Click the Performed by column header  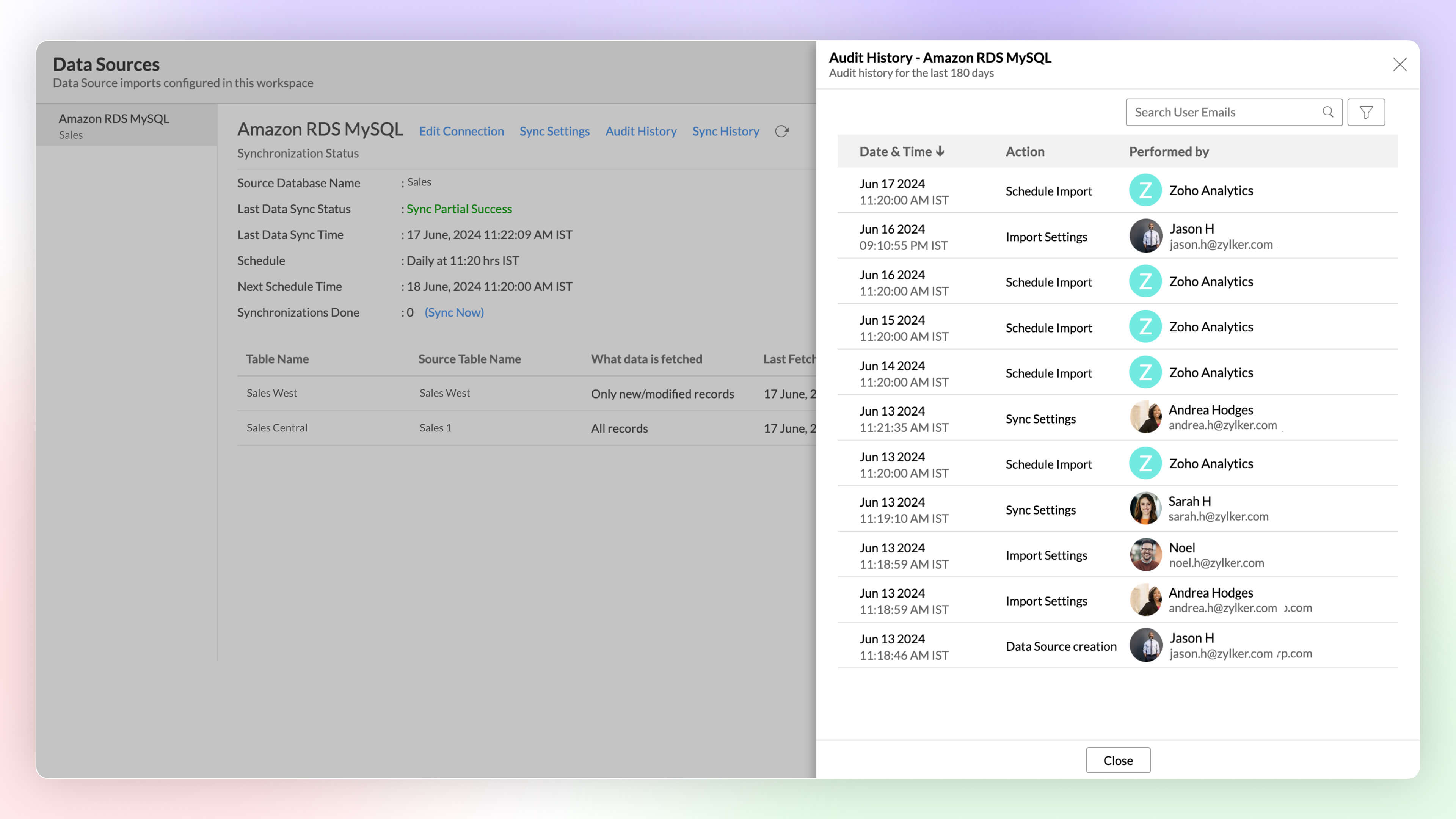1168,152
